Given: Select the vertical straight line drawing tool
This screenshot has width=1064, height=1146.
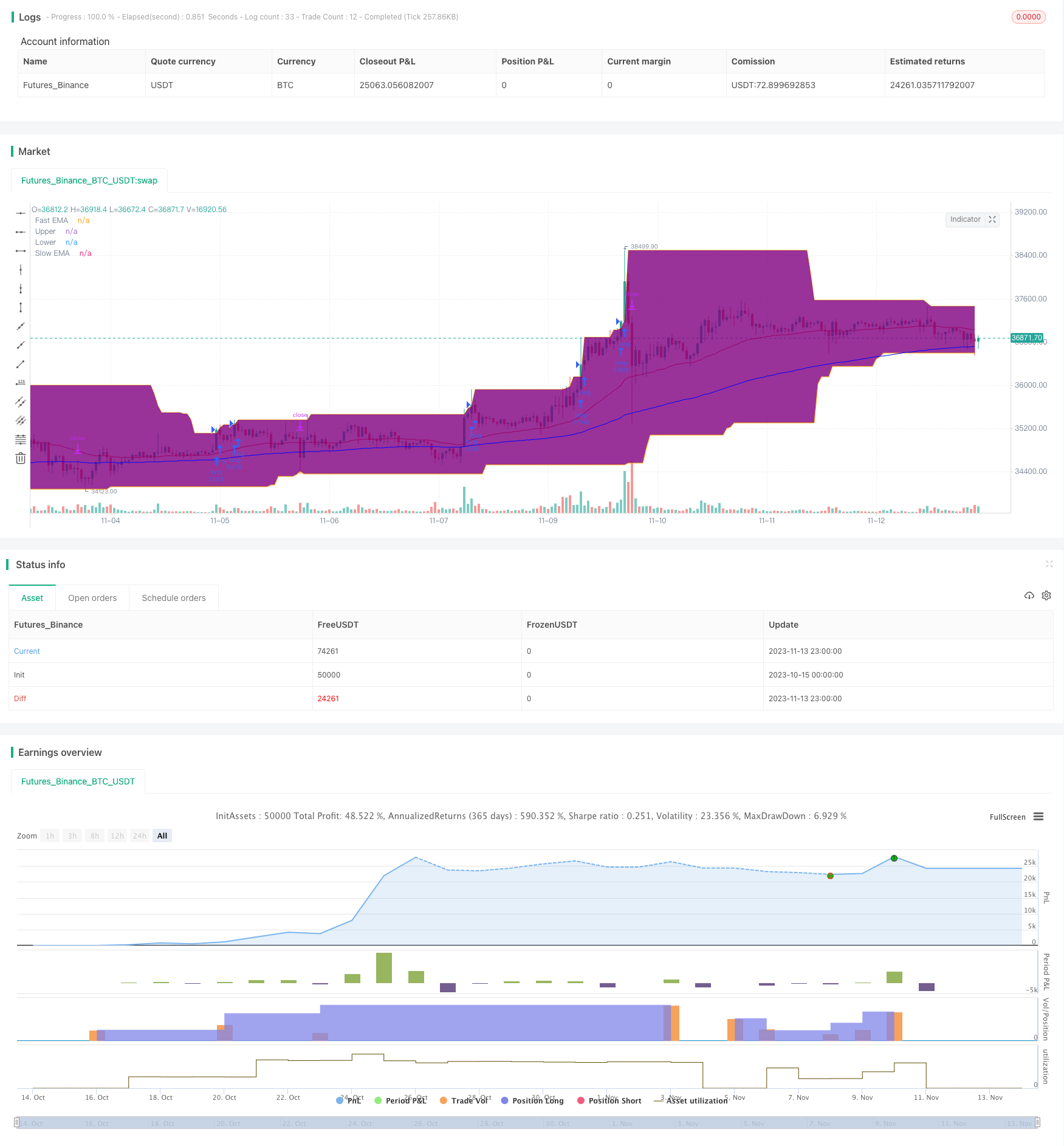Looking at the screenshot, I should point(21,270).
